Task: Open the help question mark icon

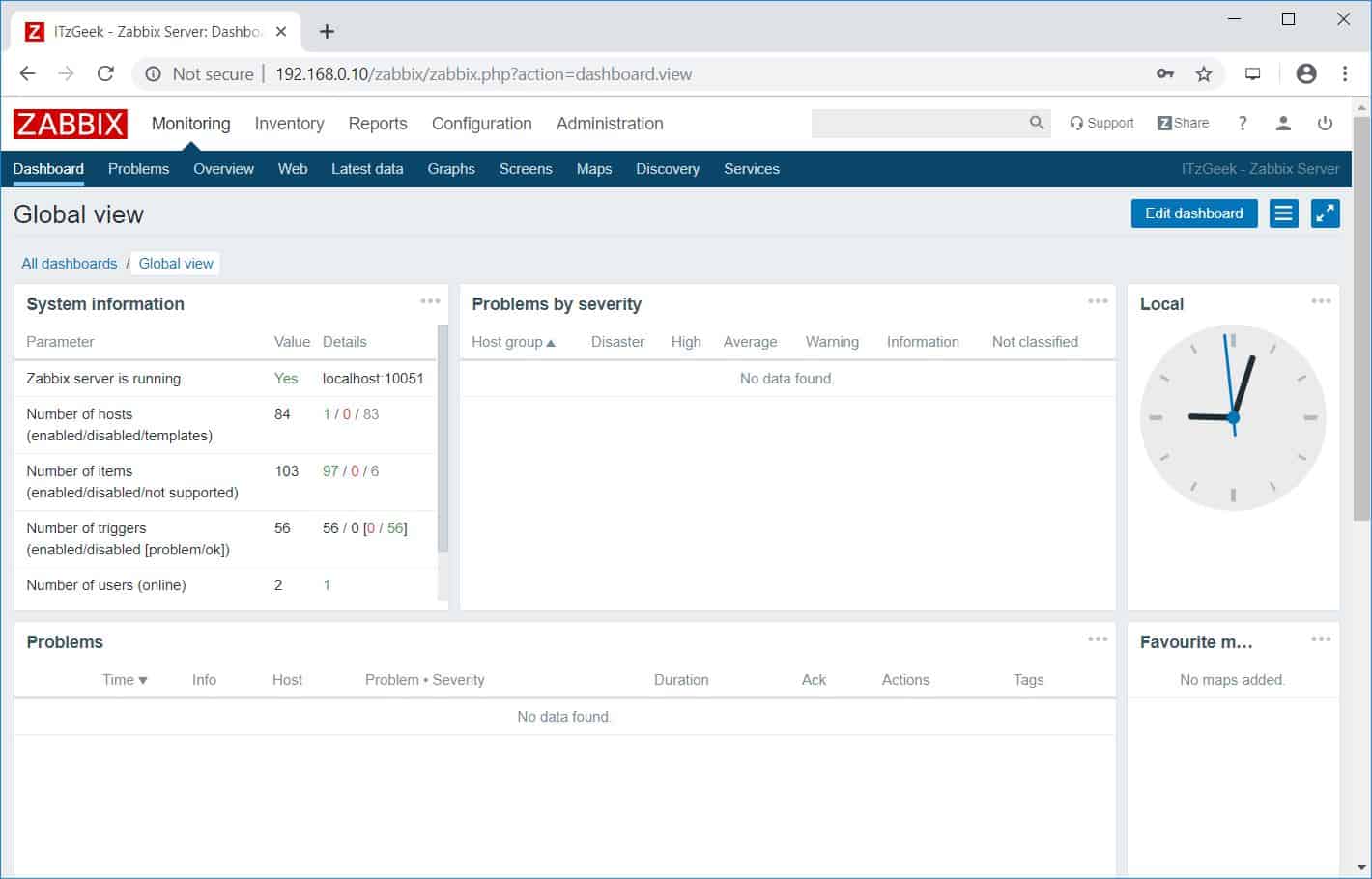Action: [1243, 123]
